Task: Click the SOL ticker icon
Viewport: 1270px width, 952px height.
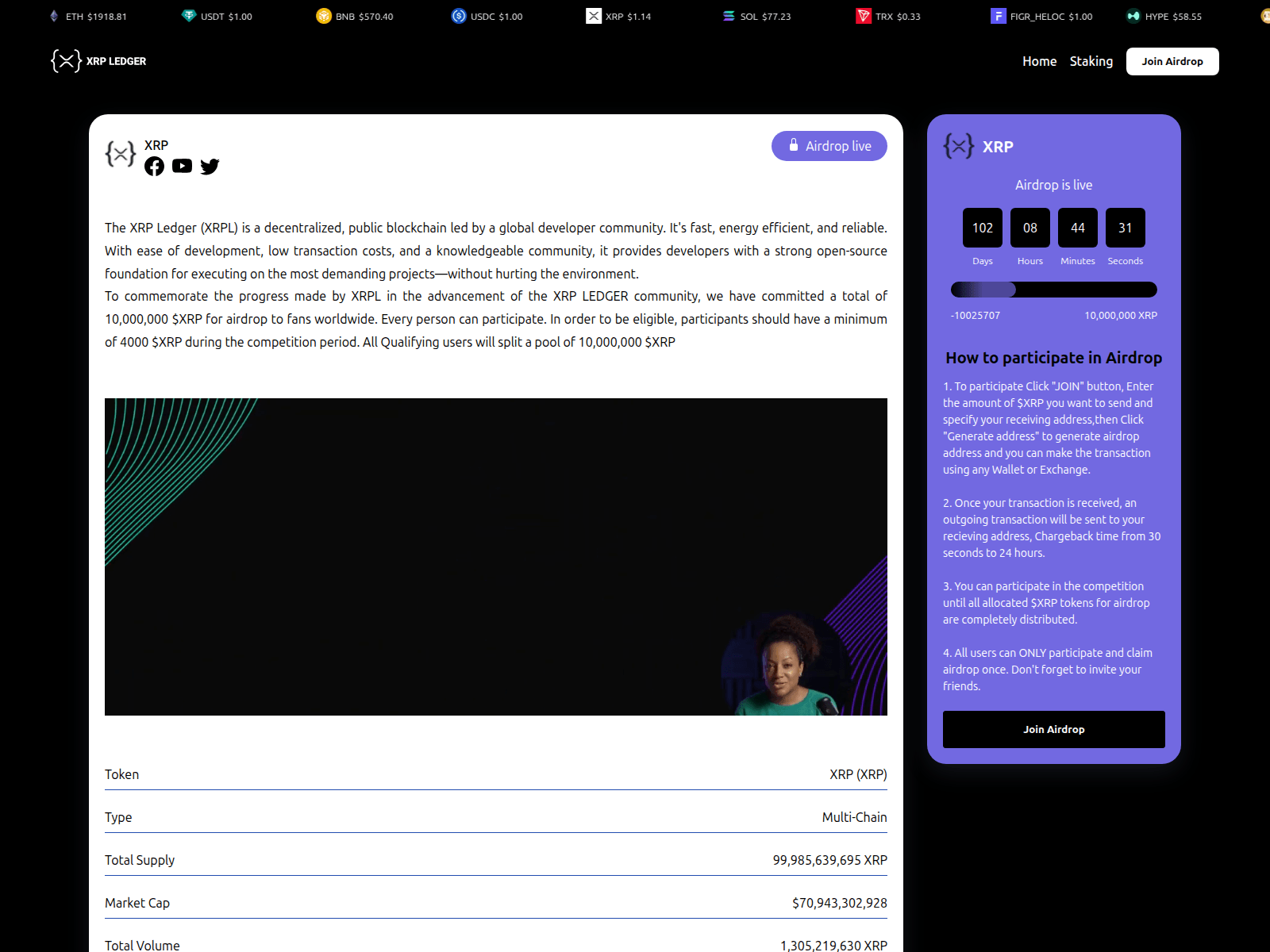Action: pyautogui.click(x=729, y=16)
